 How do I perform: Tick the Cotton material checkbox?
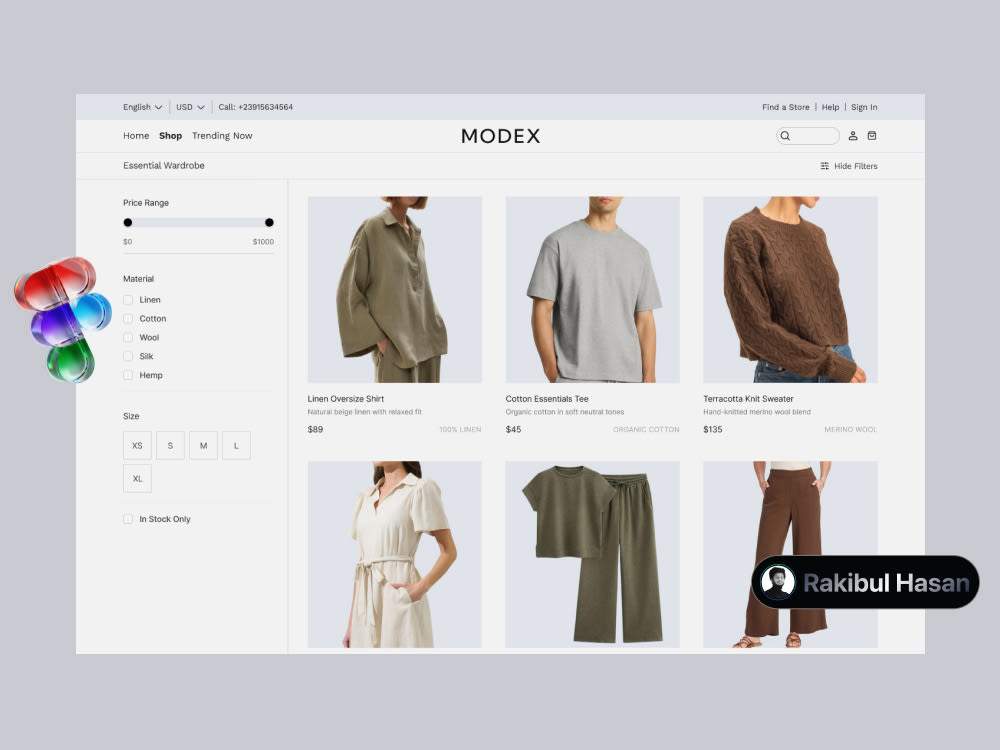point(128,318)
